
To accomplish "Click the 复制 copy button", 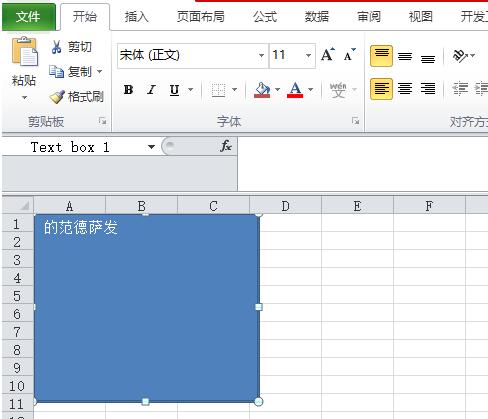I will point(76,72).
